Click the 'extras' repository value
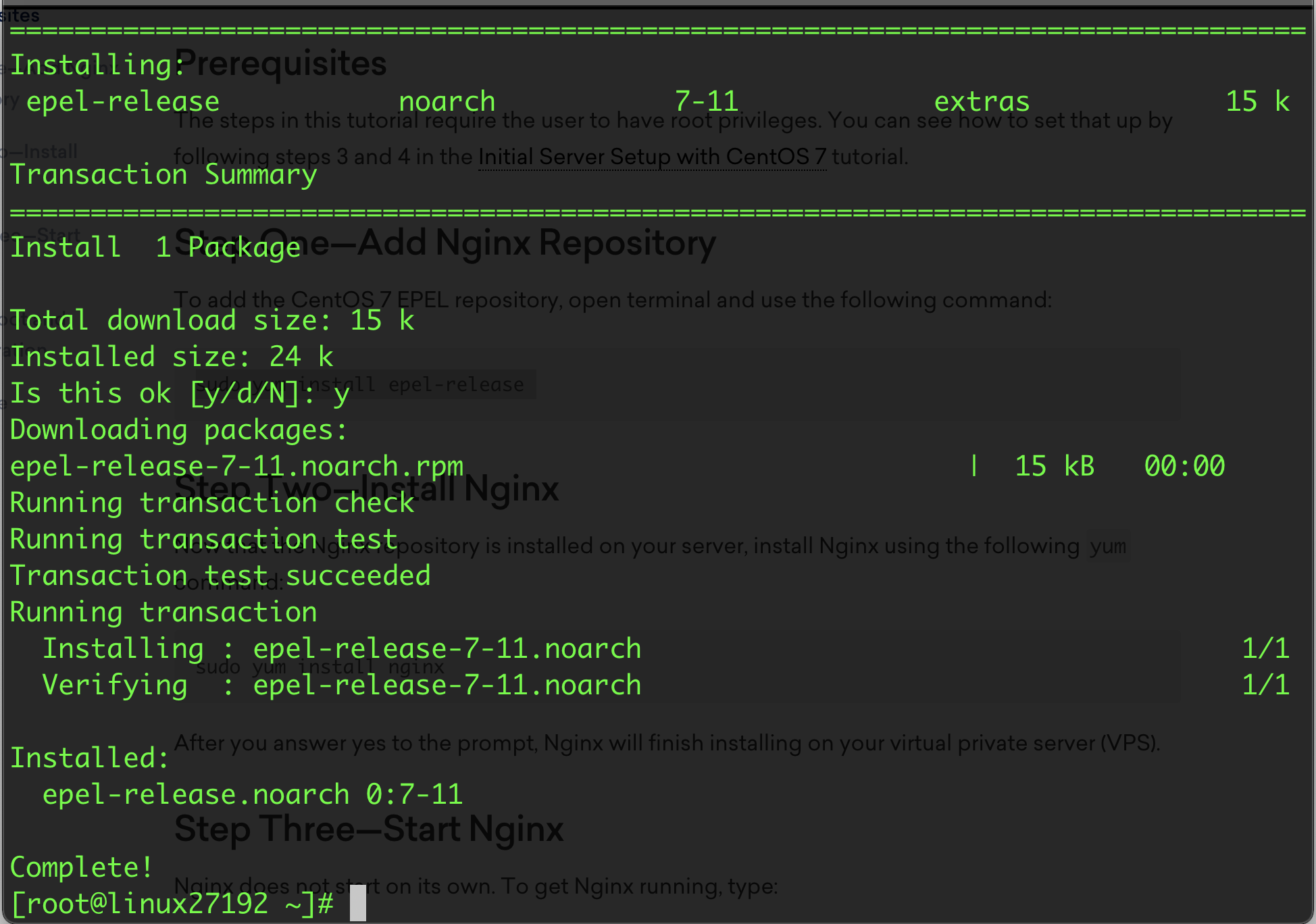 pos(982,101)
